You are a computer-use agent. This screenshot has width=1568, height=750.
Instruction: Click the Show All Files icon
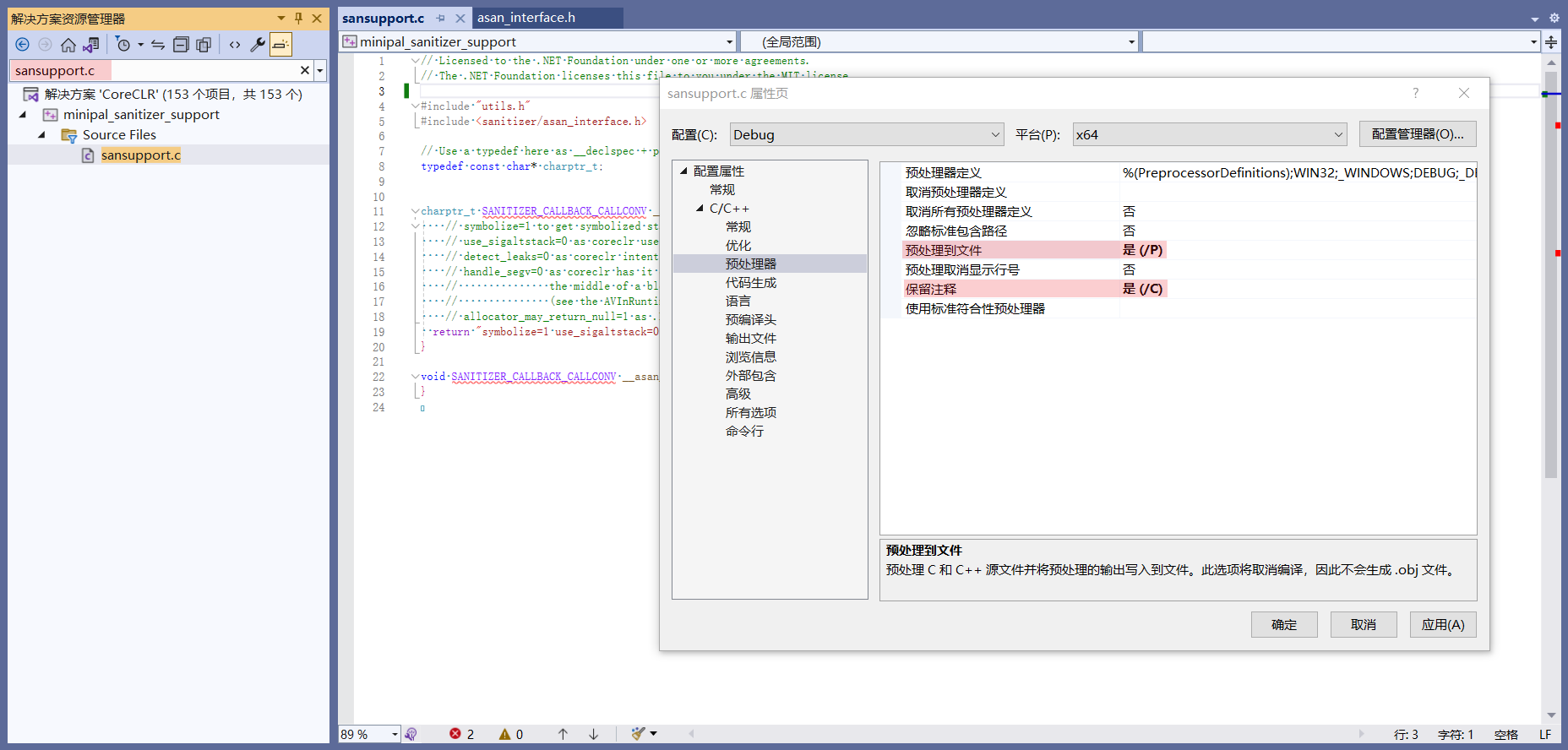click(x=204, y=45)
